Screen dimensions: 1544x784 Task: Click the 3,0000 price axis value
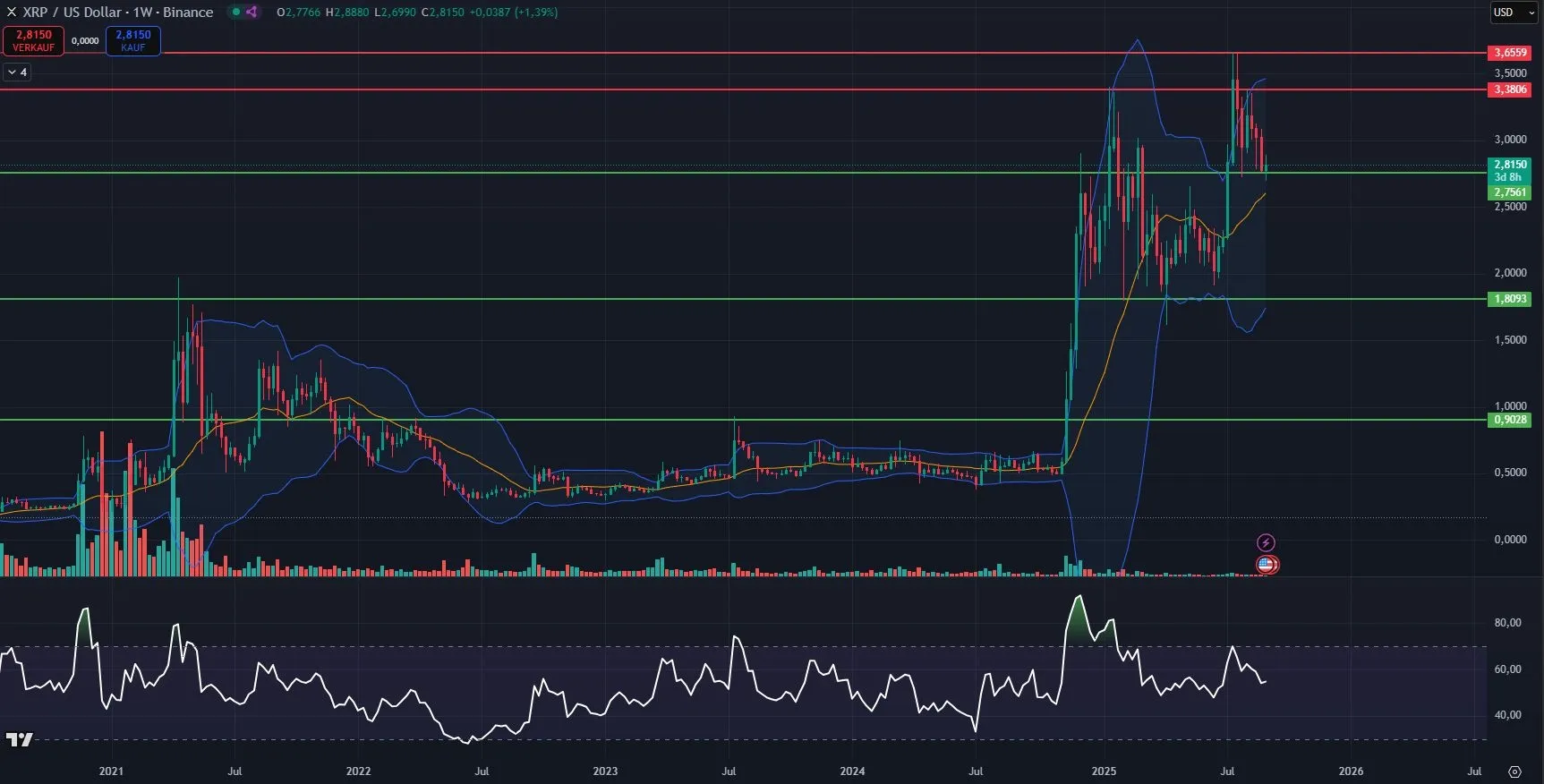pos(1510,140)
